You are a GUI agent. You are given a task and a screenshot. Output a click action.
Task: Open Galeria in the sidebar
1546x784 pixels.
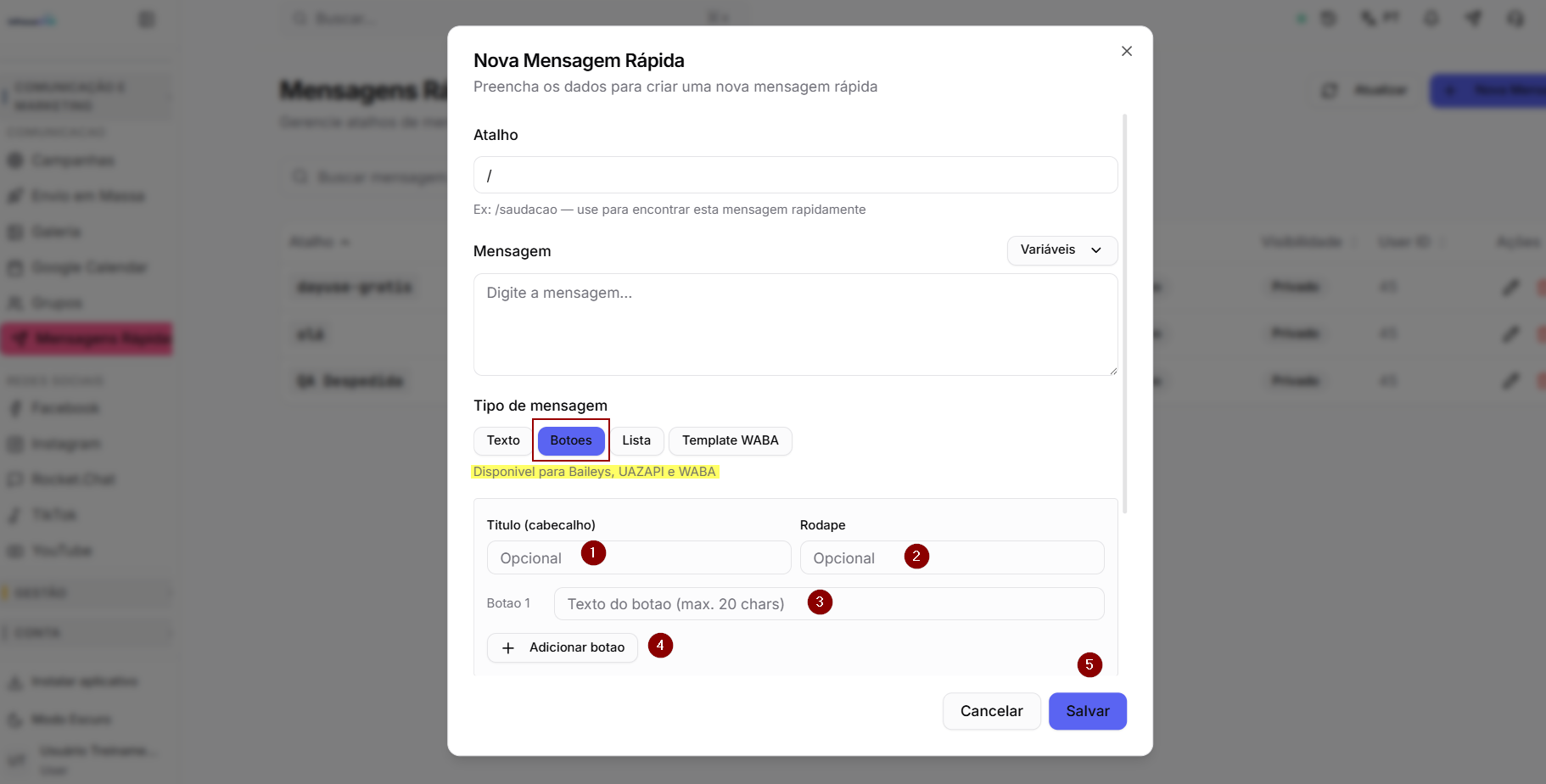point(56,232)
